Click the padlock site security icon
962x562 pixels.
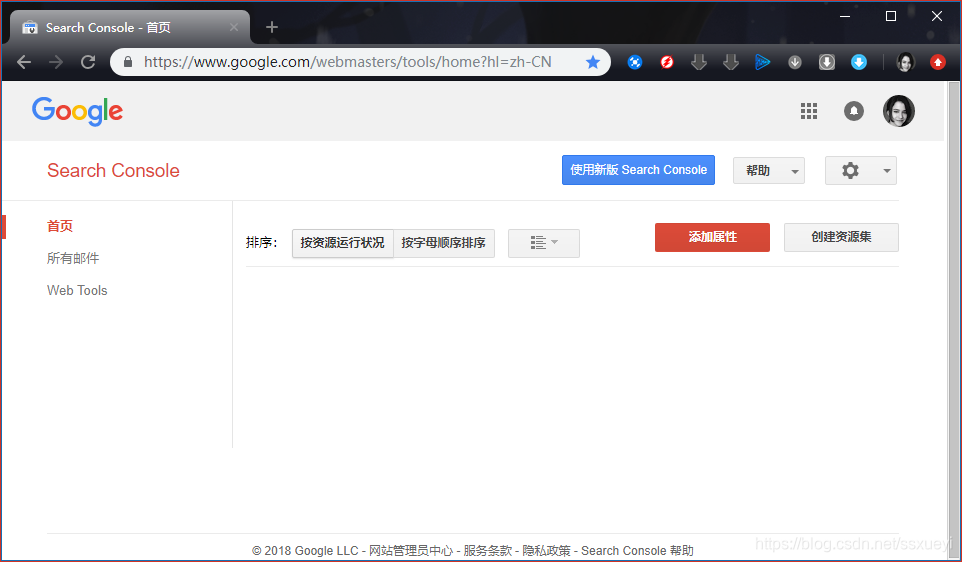[128, 62]
